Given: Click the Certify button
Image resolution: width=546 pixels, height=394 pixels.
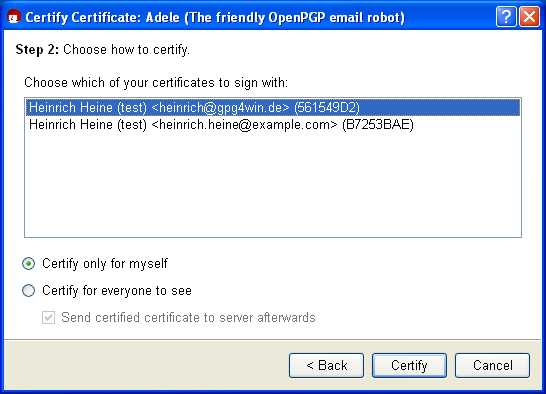Looking at the screenshot, I should (409, 365).
